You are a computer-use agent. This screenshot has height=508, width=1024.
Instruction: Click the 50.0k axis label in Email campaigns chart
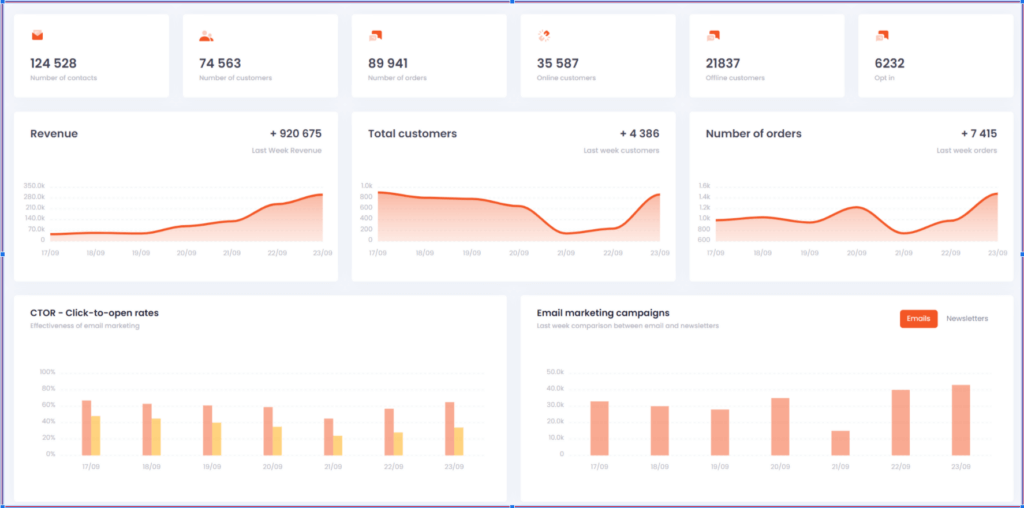click(555, 372)
